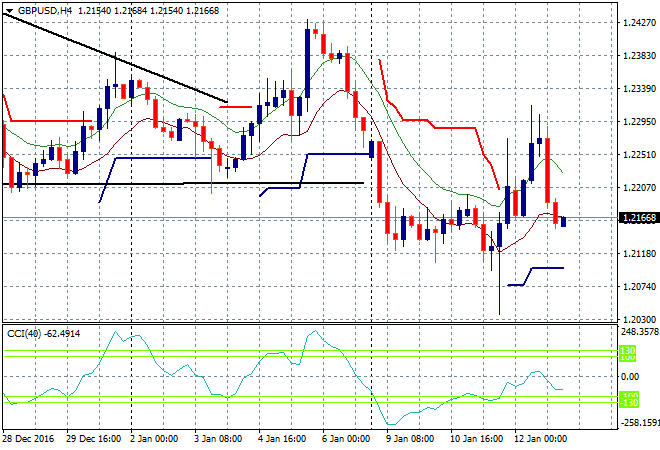Select the GBPUSD,H4 chart title text

coord(45,11)
